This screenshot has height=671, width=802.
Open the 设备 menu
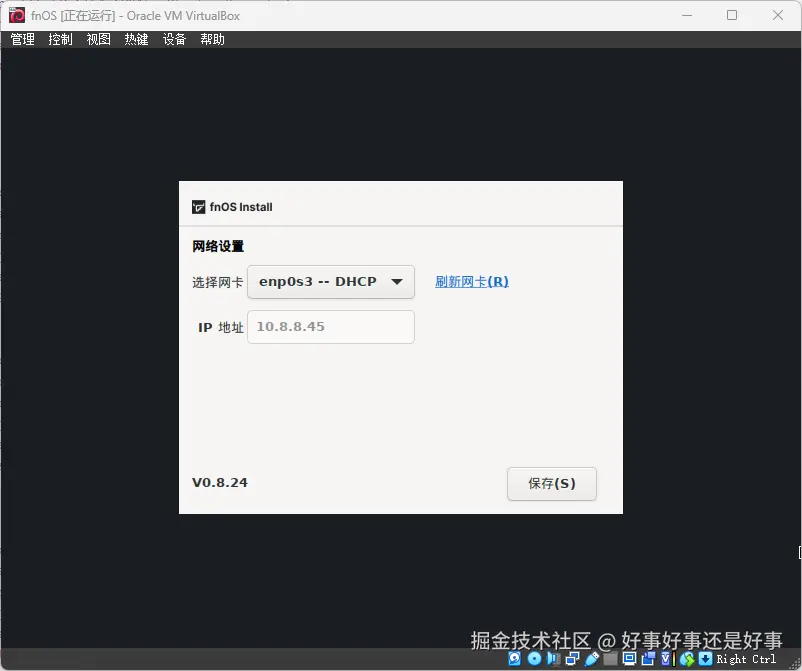point(174,39)
